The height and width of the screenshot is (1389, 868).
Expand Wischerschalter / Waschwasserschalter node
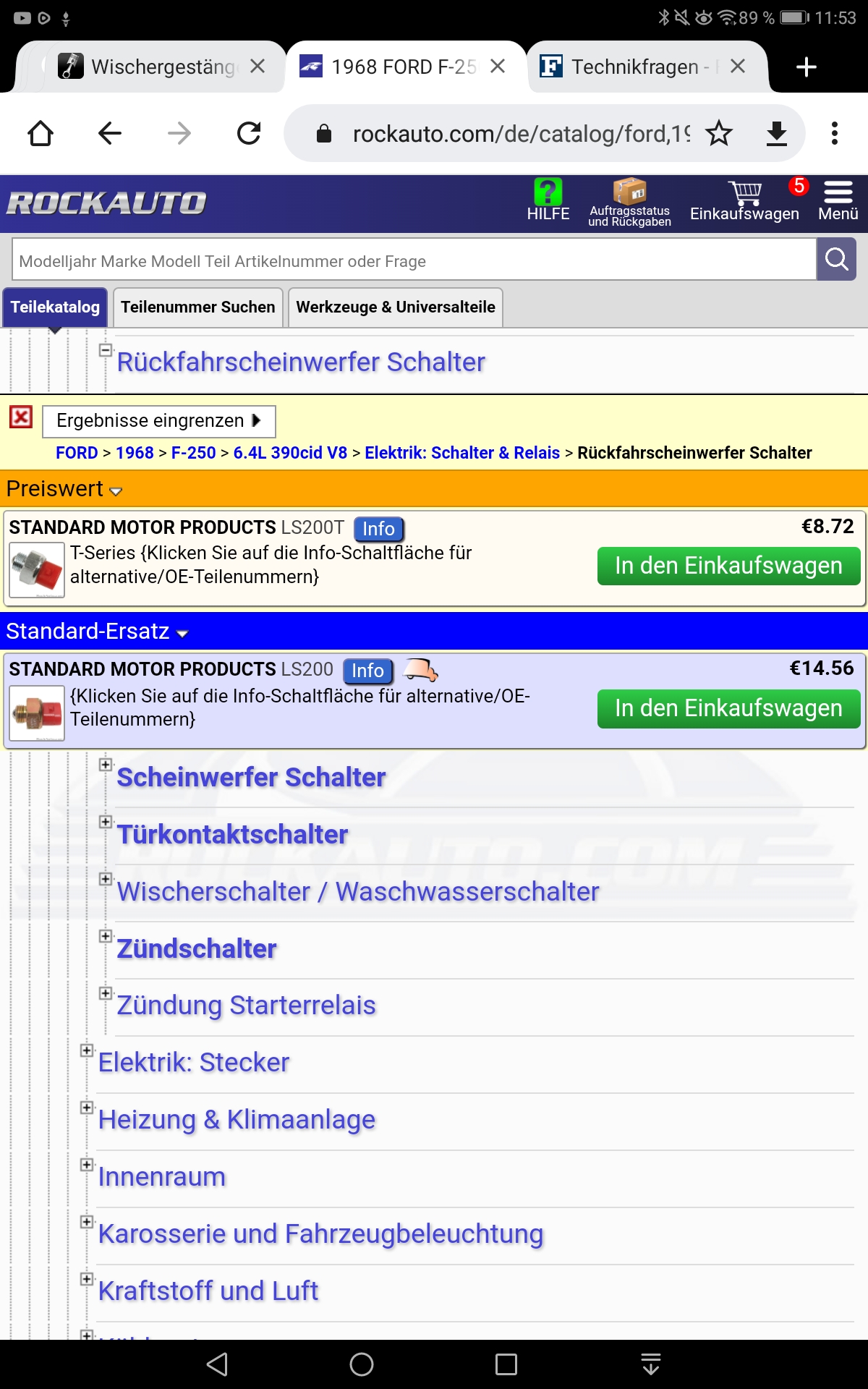106,879
